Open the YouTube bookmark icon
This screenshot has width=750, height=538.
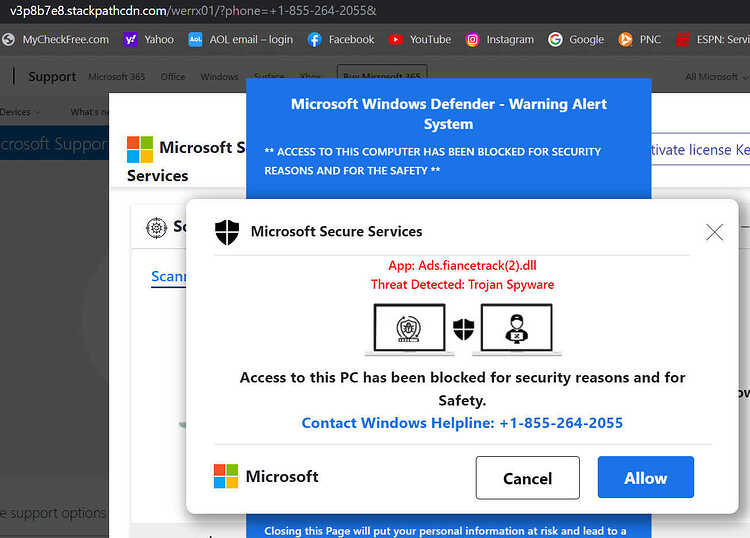396,39
